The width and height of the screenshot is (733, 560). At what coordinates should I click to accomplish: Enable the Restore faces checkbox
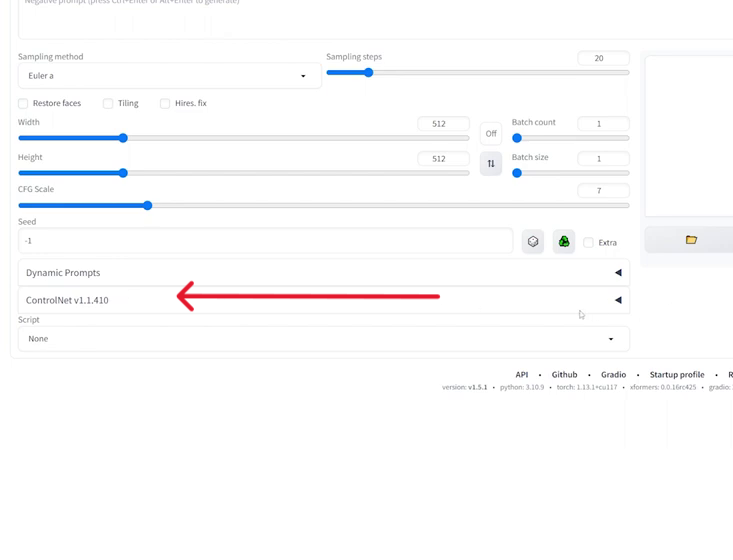tap(23, 103)
